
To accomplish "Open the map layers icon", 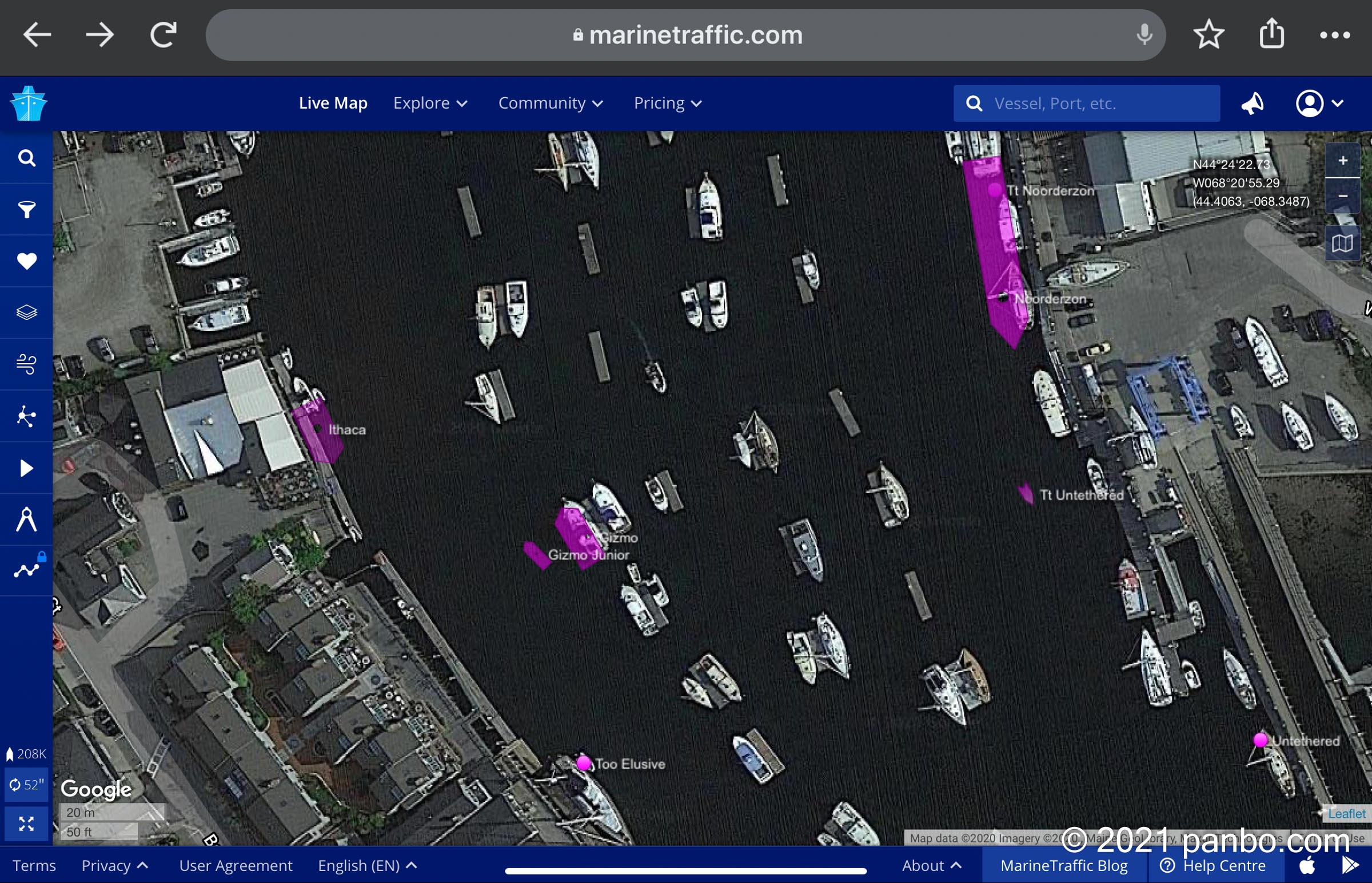I will click(26, 313).
